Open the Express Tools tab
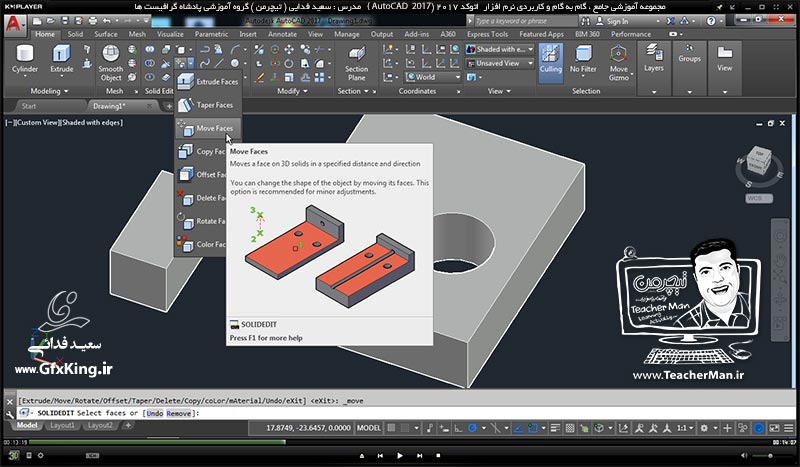 coord(487,34)
